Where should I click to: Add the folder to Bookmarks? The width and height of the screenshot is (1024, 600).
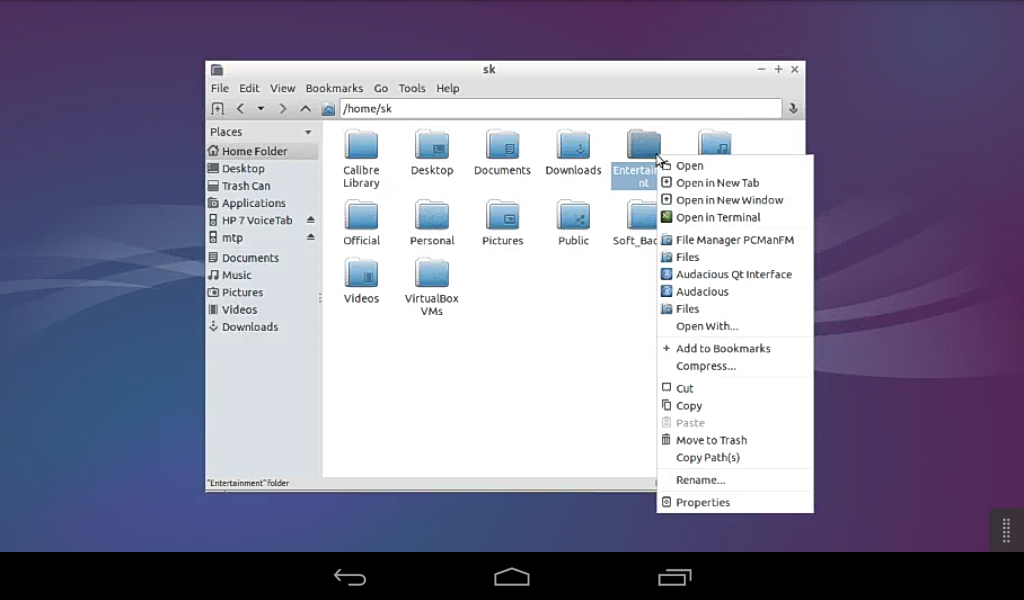(x=735, y=349)
